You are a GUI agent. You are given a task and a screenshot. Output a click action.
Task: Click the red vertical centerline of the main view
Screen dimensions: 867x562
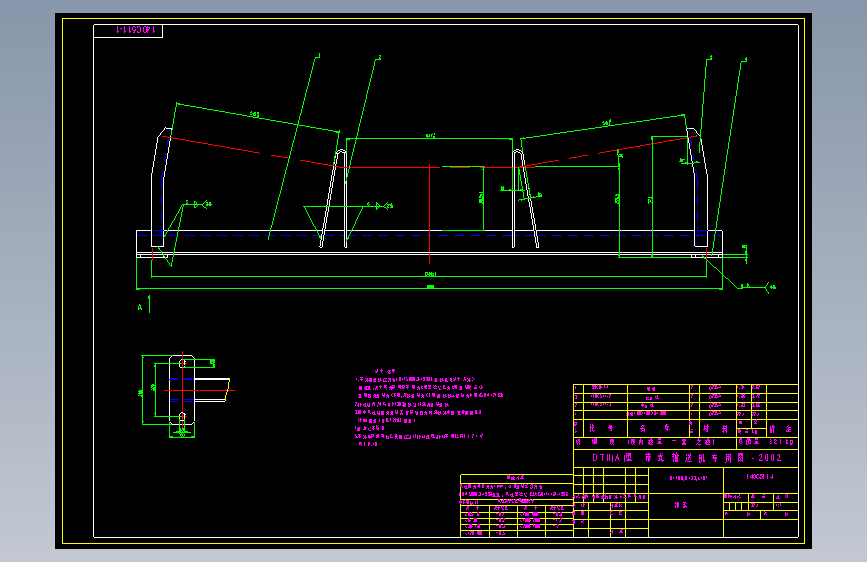click(430, 214)
